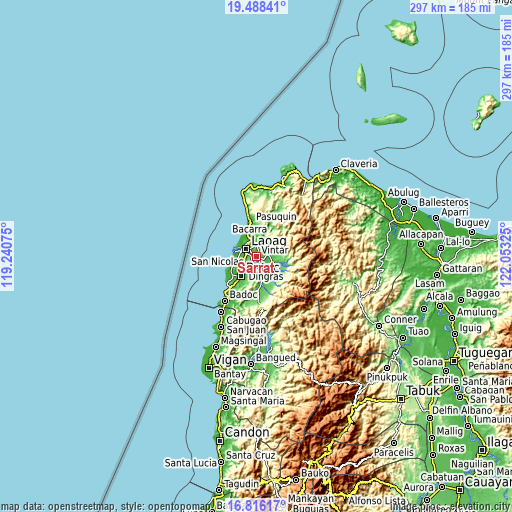The image size is (512, 512).
Task: Click the Aparri label
Action: 455,212
